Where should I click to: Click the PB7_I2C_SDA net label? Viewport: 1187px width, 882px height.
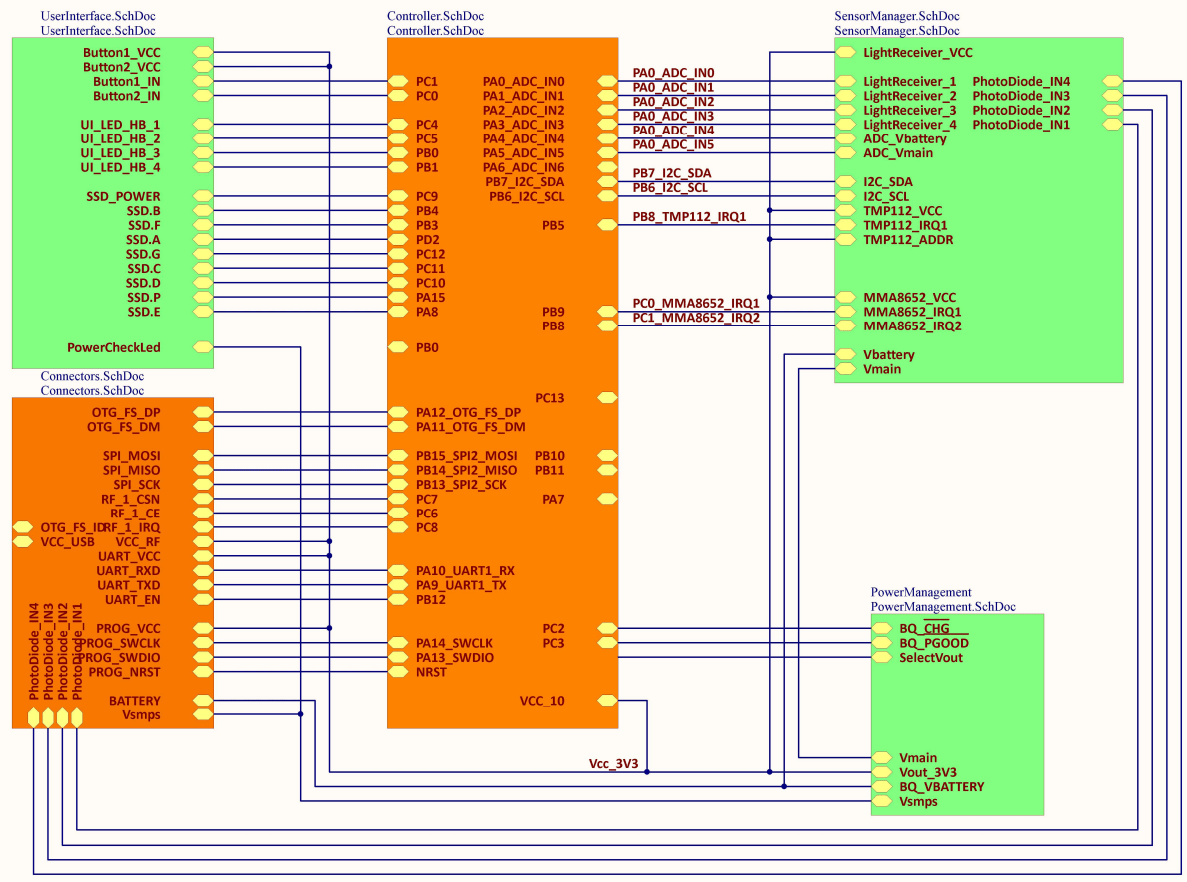point(671,173)
